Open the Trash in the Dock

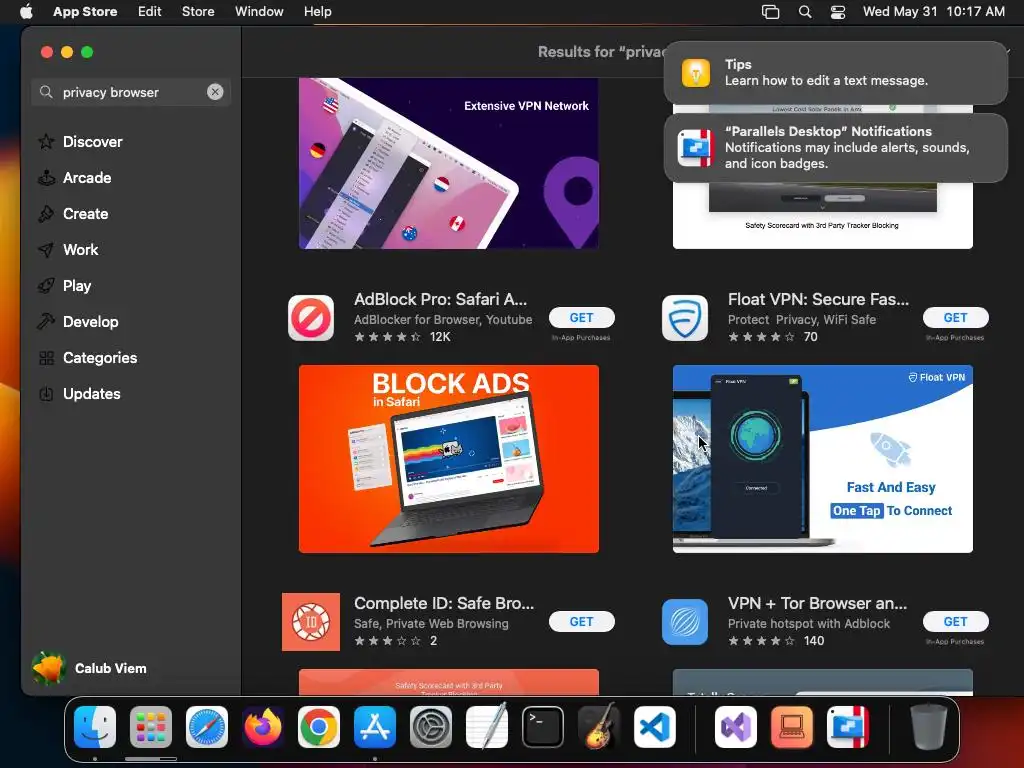[x=929, y=727]
